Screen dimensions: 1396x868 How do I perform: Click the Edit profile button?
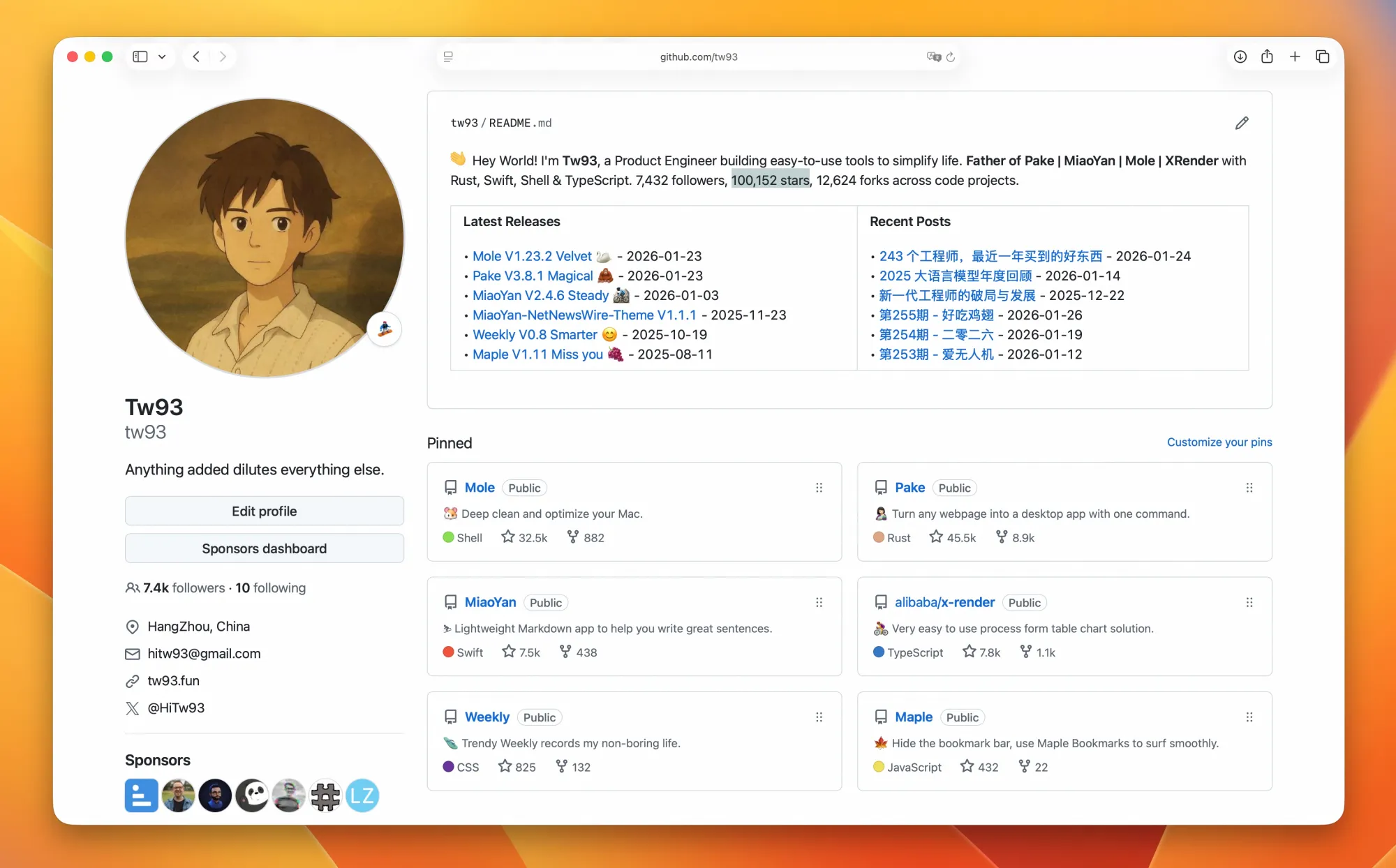click(264, 511)
